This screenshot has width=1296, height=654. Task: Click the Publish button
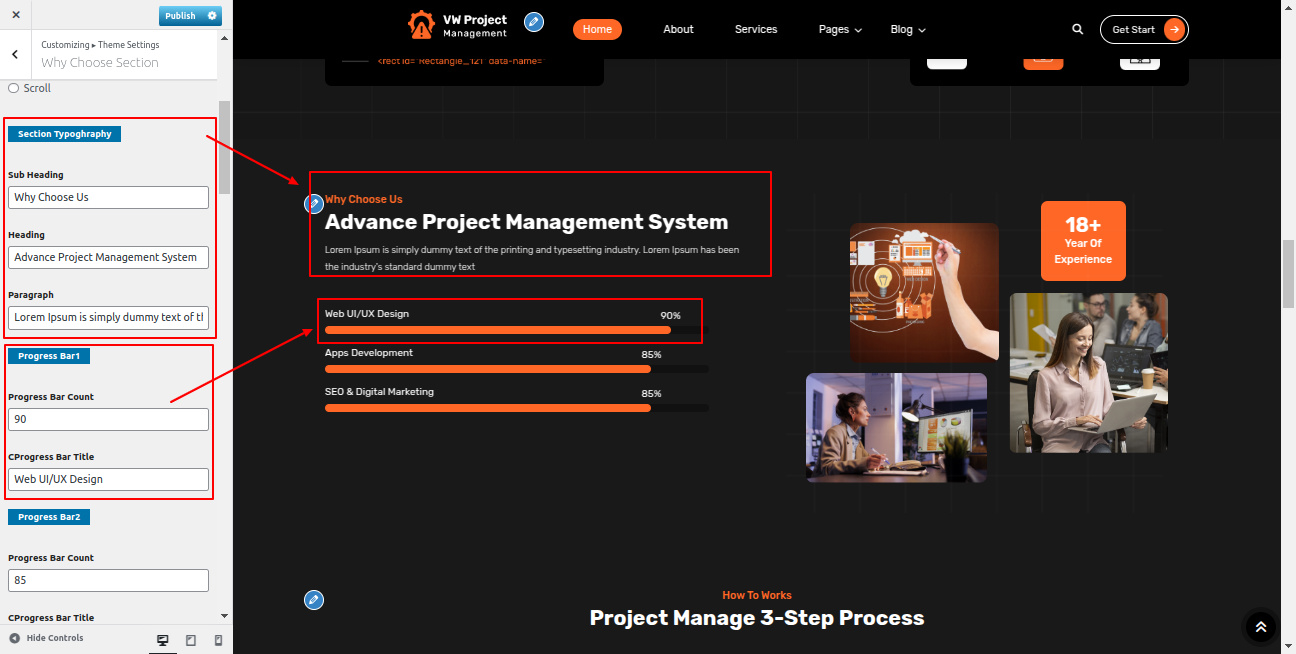pyautogui.click(x=181, y=16)
